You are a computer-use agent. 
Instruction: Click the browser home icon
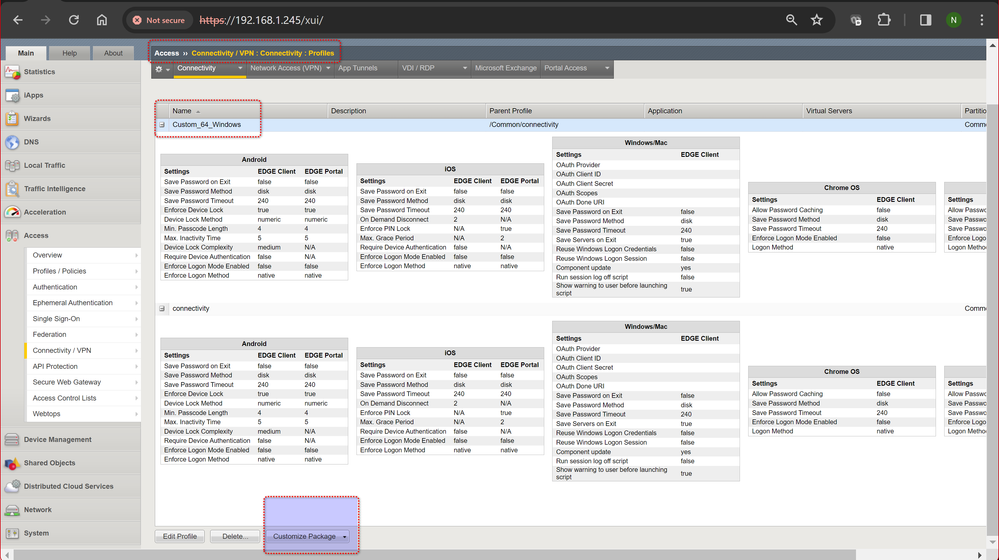102,20
